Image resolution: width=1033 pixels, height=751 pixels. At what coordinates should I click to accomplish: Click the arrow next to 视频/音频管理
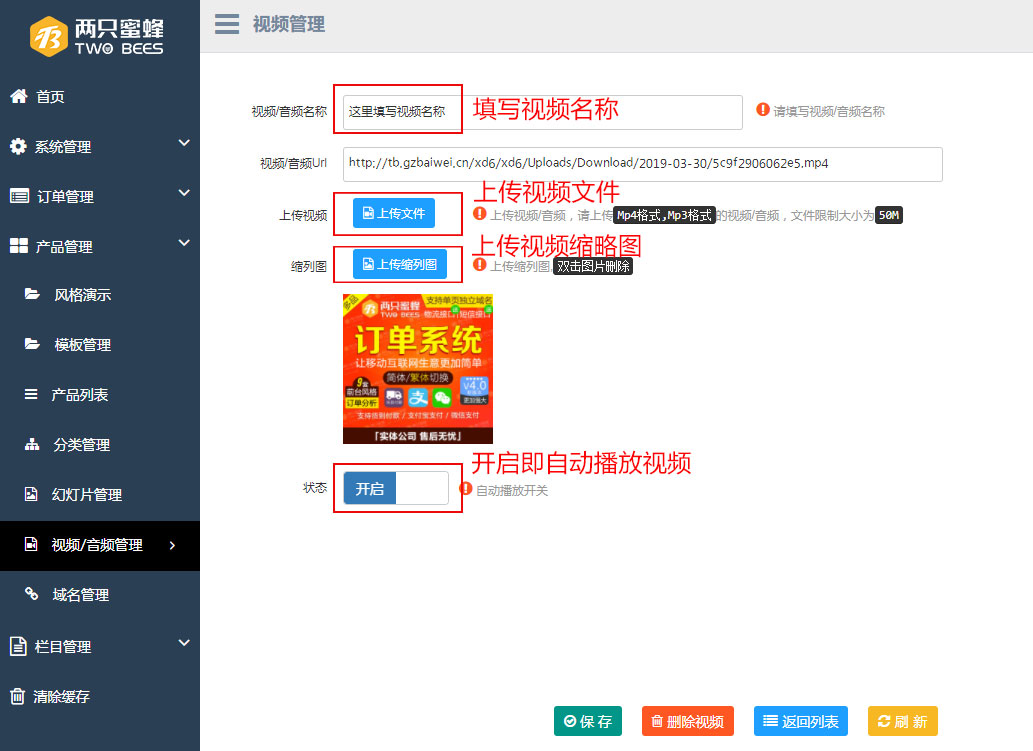click(x=173, y=545)
